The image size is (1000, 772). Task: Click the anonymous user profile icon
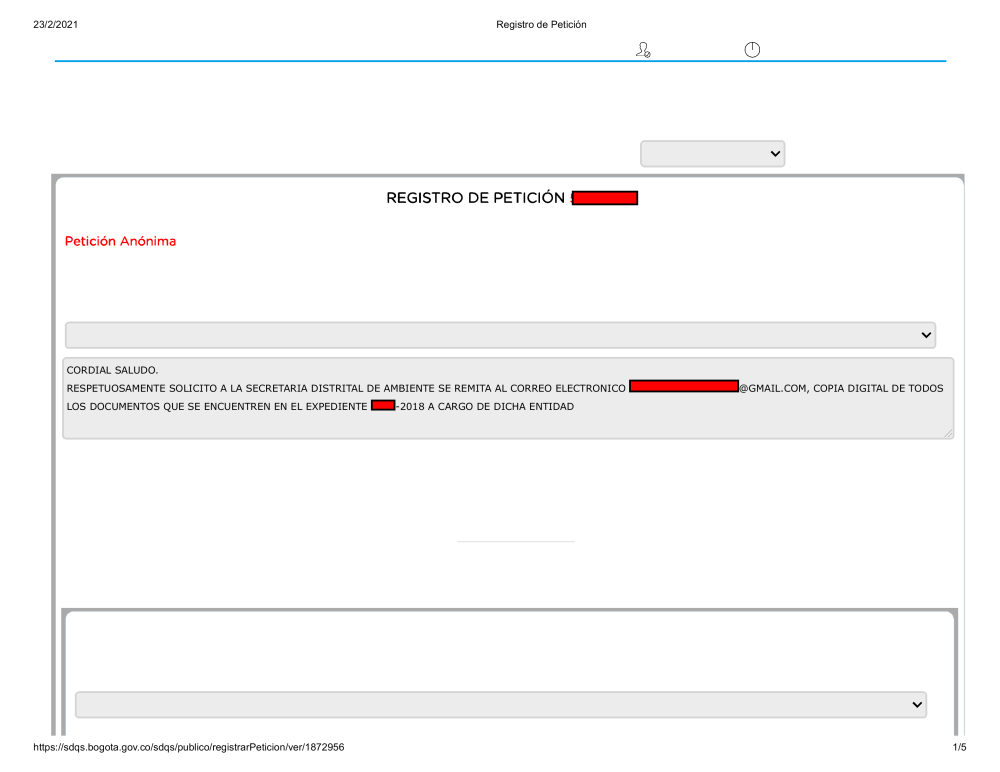coord(643,49)
